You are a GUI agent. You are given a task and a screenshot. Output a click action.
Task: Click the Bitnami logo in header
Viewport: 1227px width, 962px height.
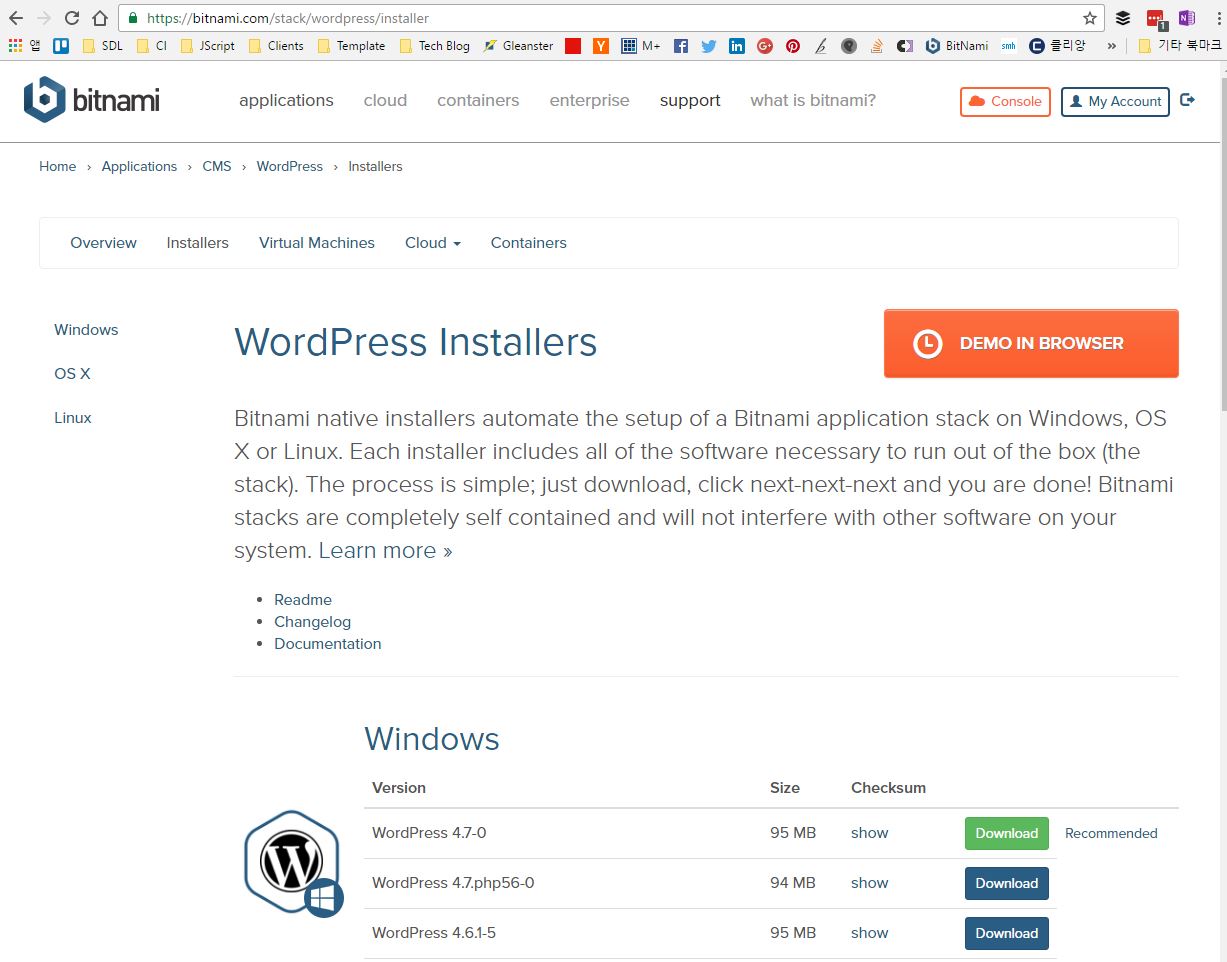[92, 100]
